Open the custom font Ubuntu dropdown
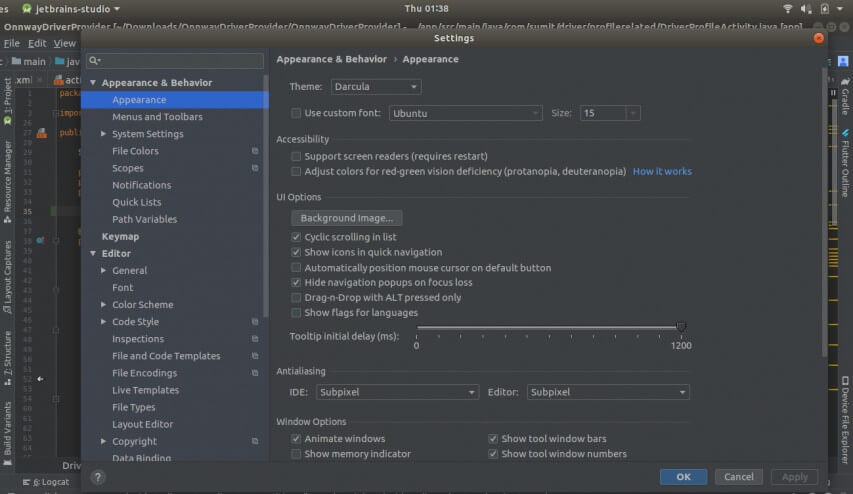 [x=466, y=113]
